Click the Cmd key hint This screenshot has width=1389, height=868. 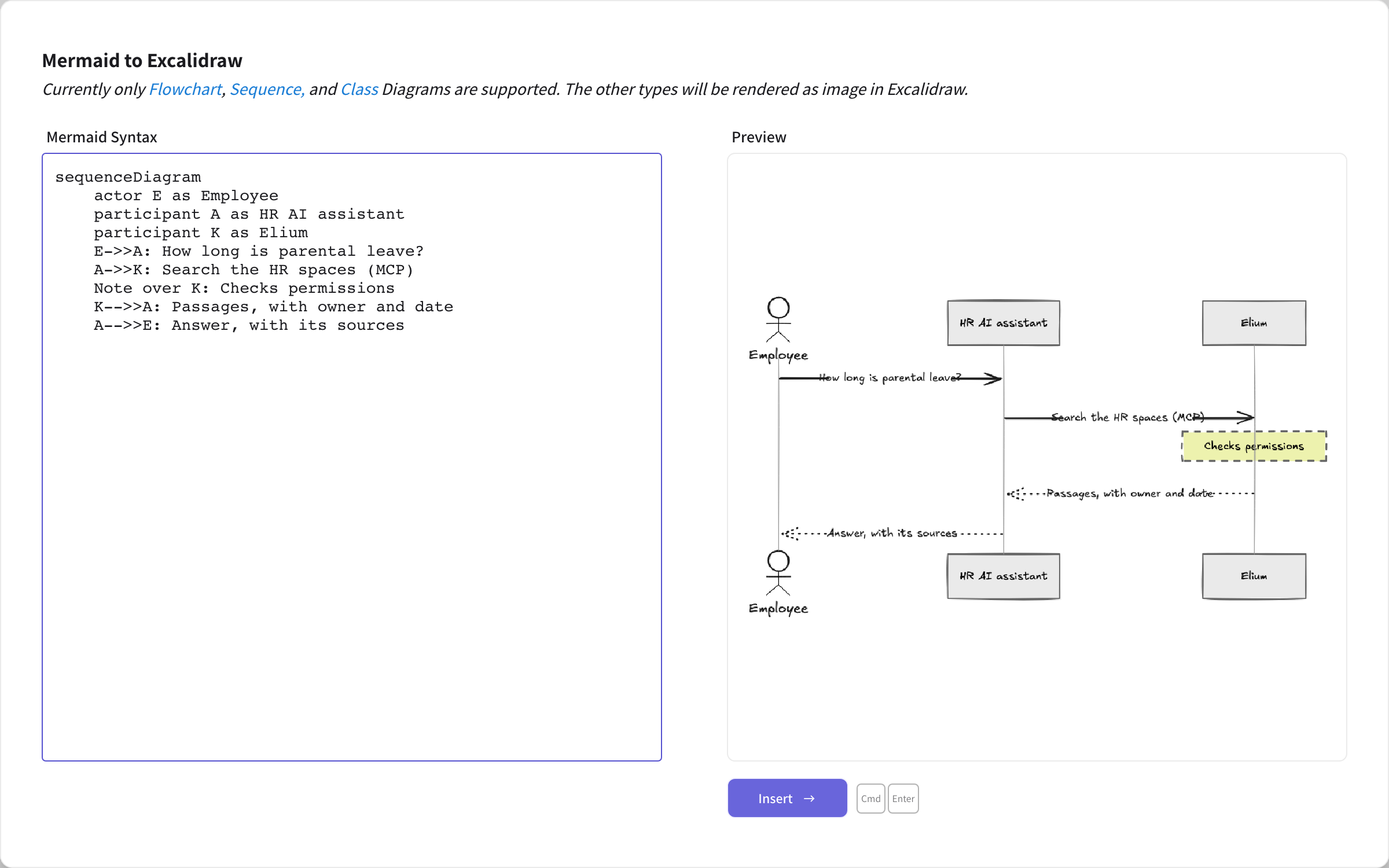[870, 799]
